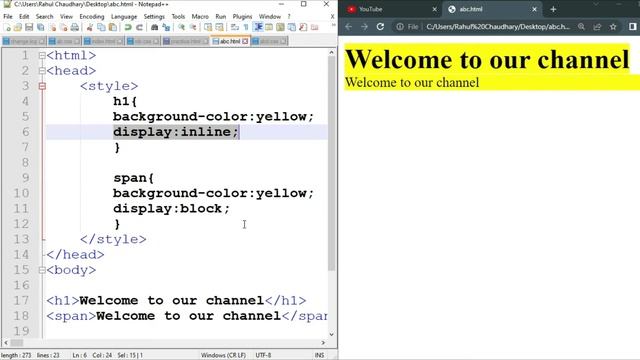Click the INS status bar indicator
Image resolution: width=640 pixels, height=360 pixels.
click(319, 355)
